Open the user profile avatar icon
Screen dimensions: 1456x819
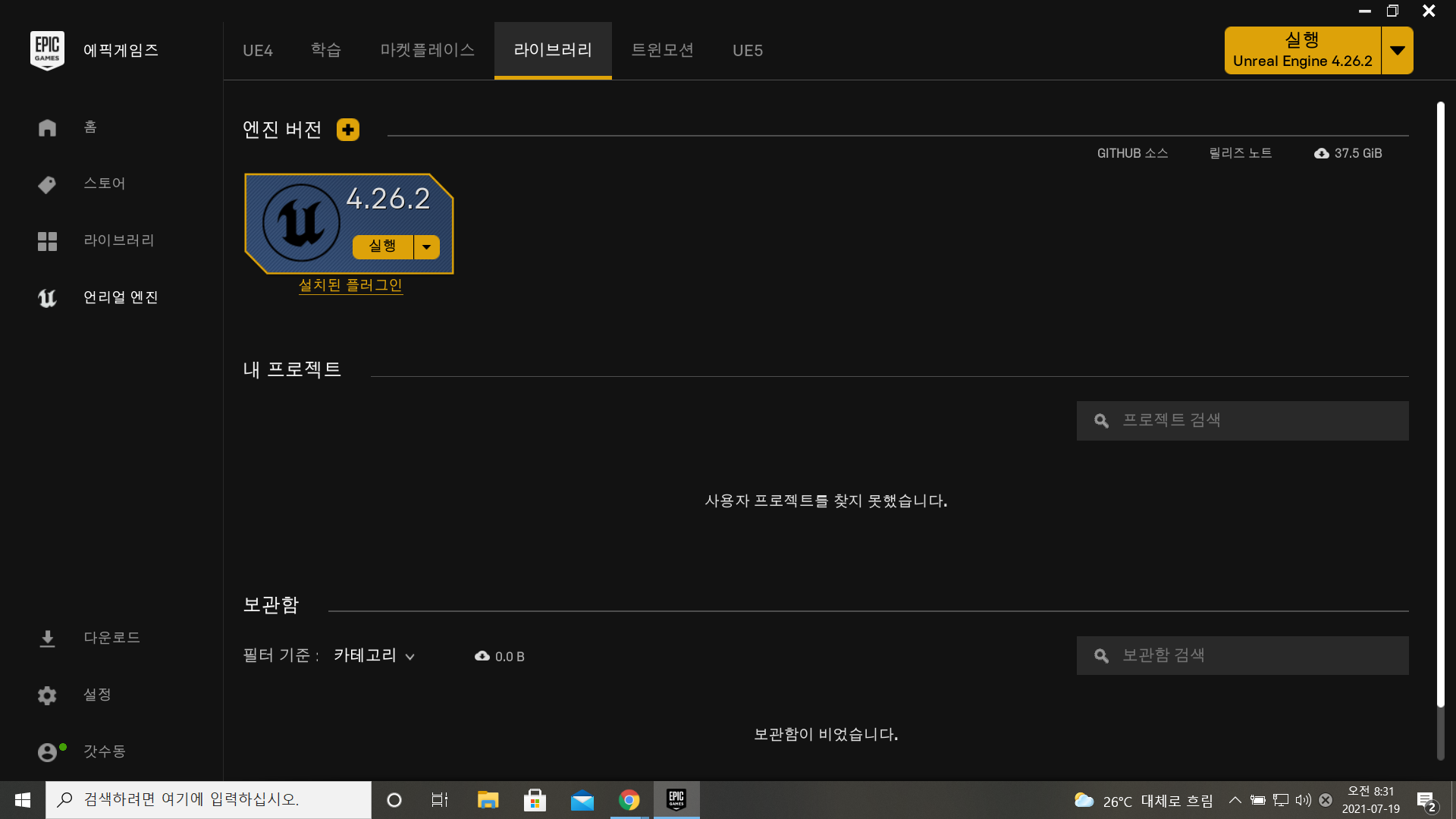coord(47,752)
